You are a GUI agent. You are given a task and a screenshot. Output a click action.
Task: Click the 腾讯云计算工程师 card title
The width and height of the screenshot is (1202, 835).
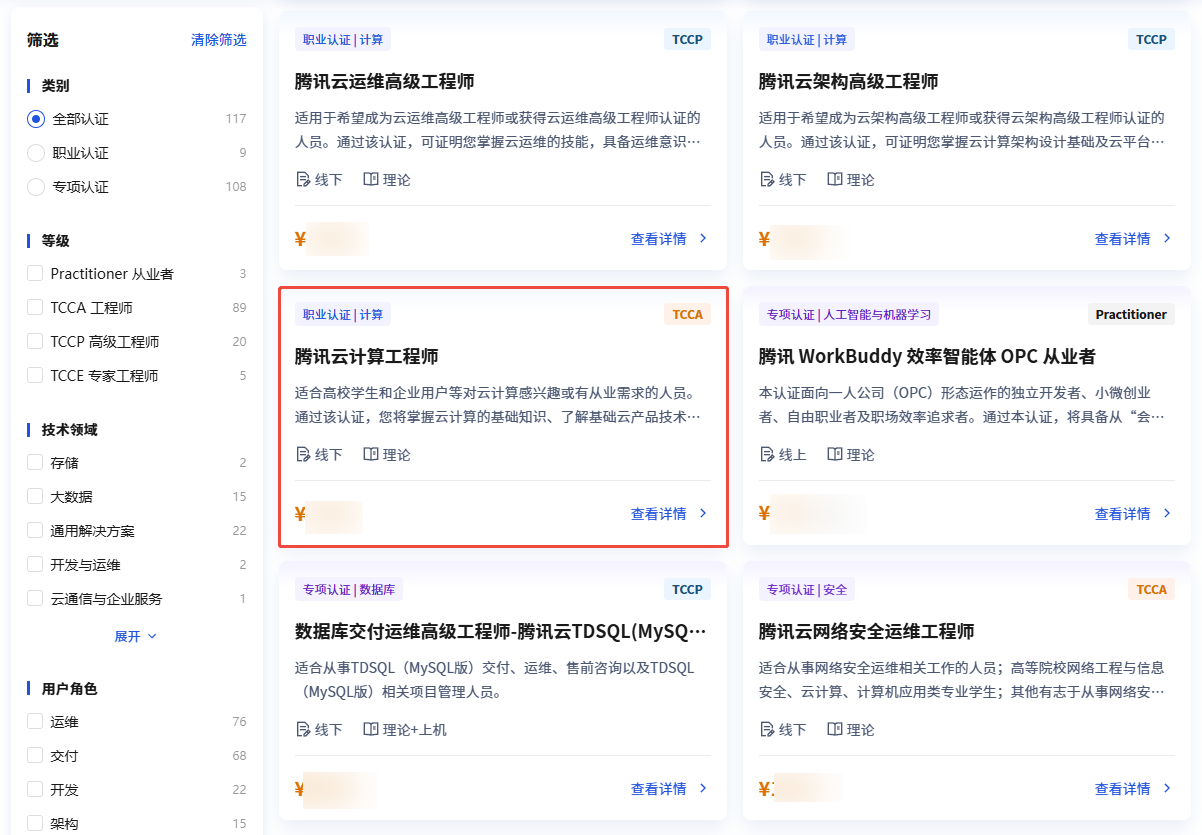coord(367,357)
